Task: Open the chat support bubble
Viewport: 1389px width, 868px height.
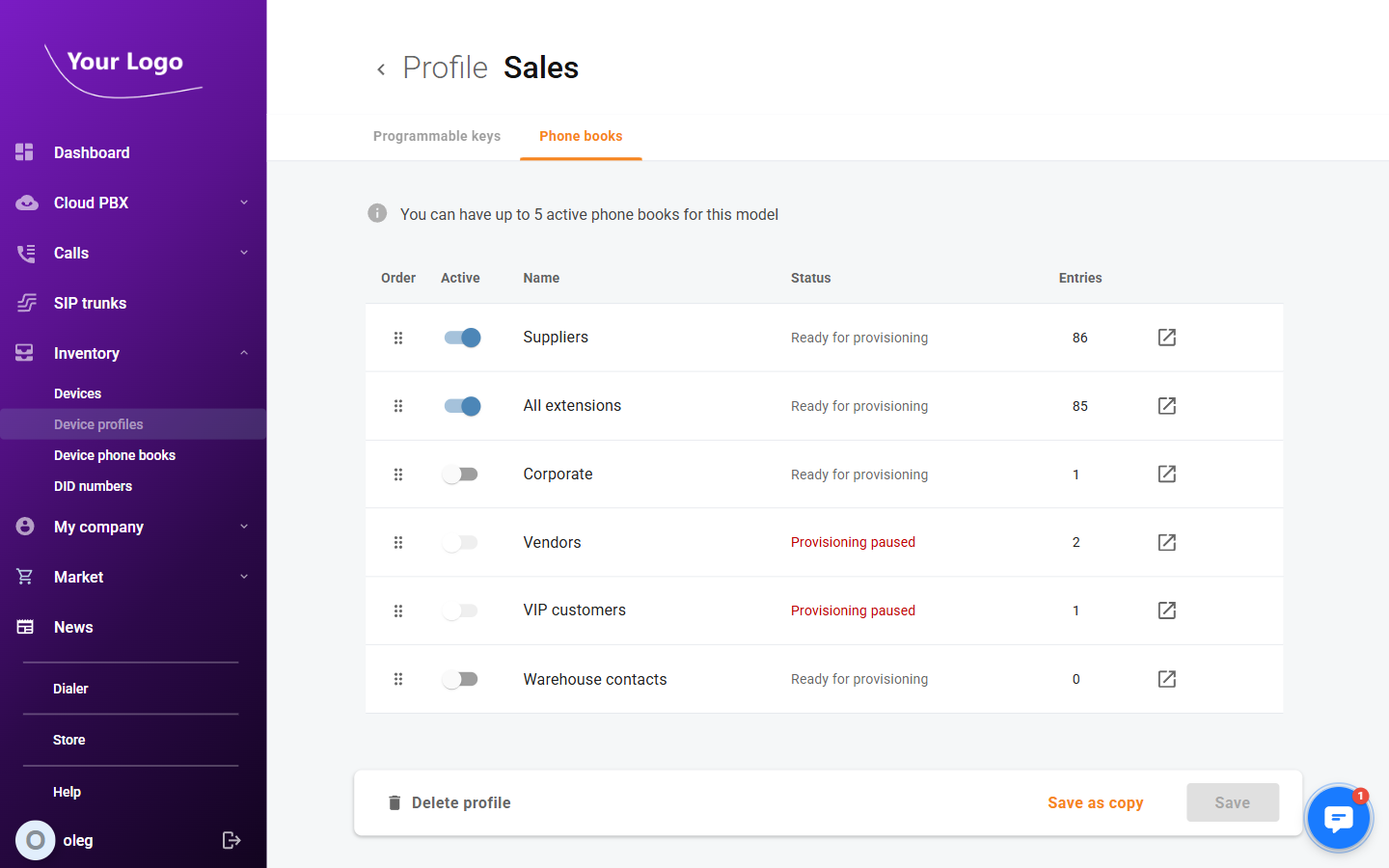Action: (1338, 818)
